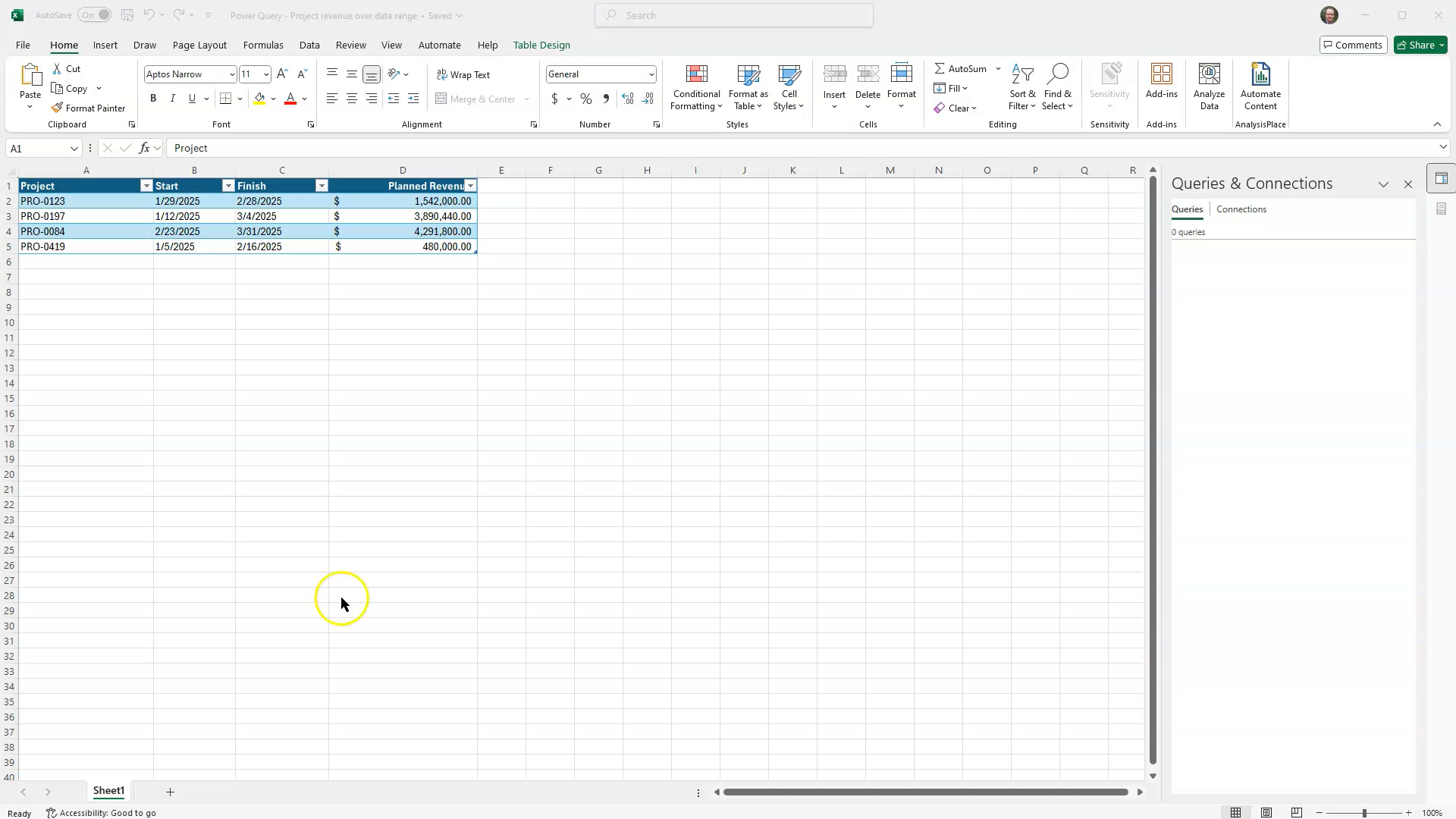Open the Formulas ribbon tab
The height and width of the screenshot is (819, 1456).
tap(263, 45)
